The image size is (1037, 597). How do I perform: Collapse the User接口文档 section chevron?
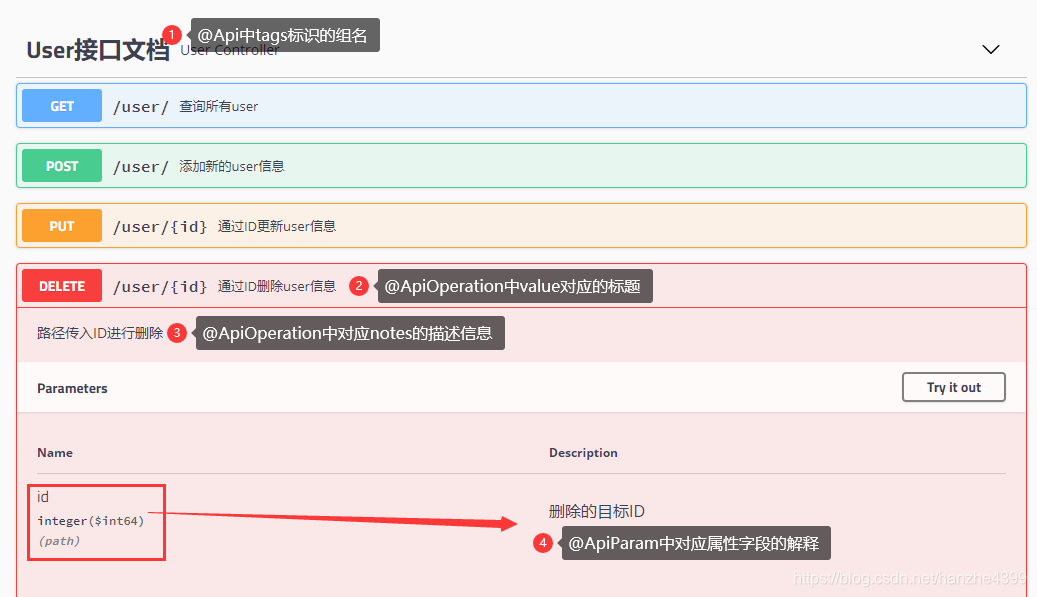(990, 50)
